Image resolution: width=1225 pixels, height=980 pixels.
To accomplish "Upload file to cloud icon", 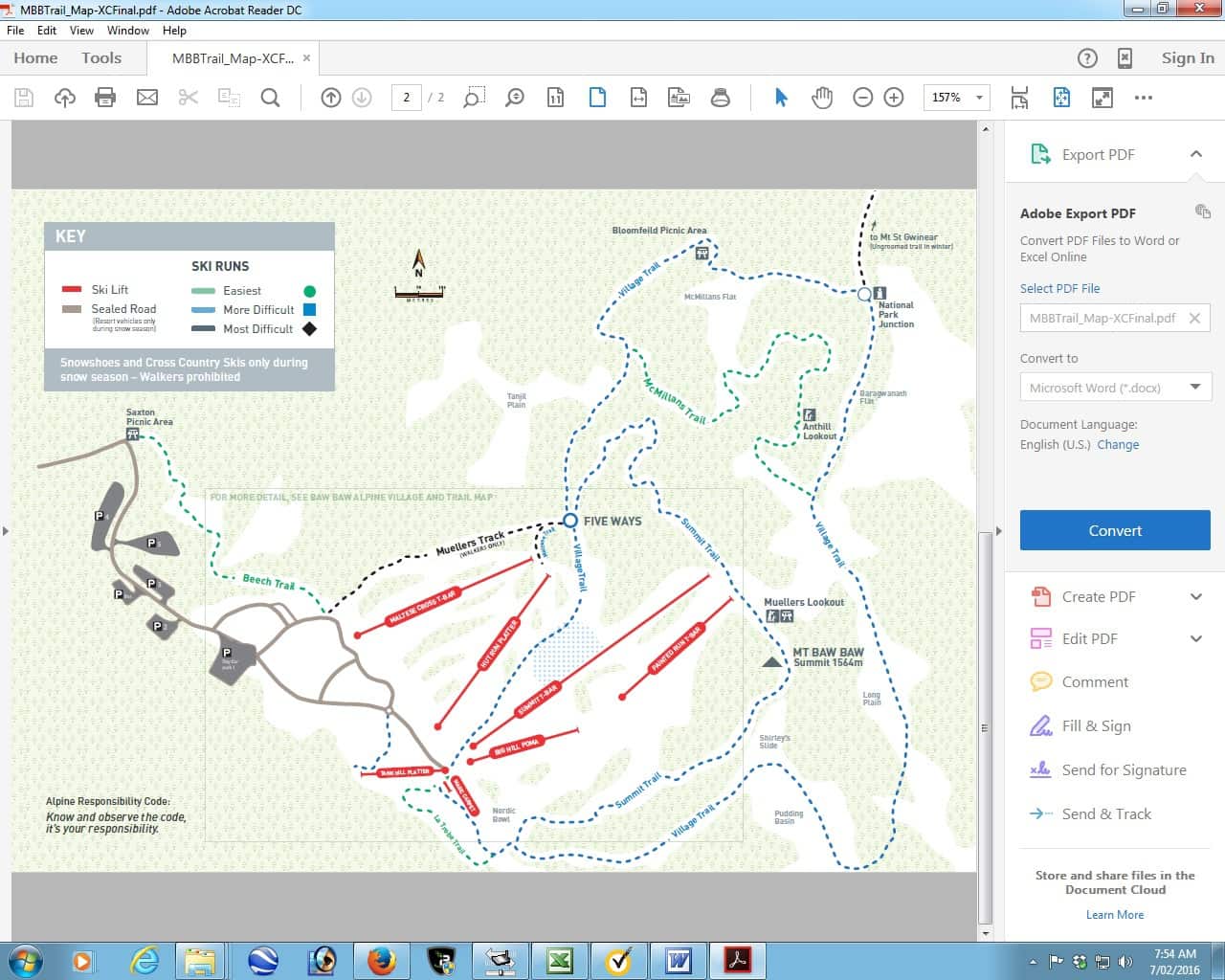I will [x=65, y=98].
